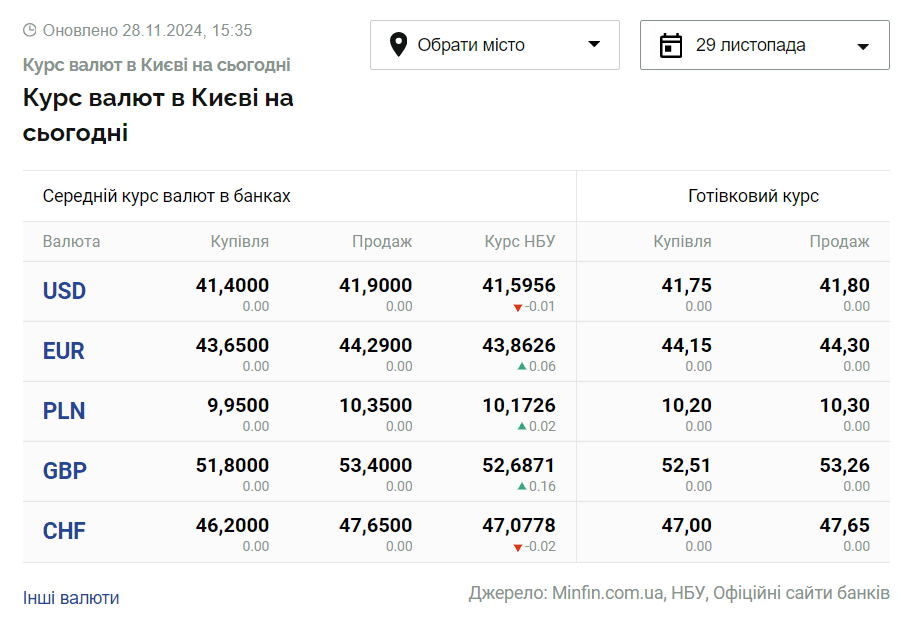This screenshot has width=912, height=633.
Task: Click GBP bank sell rate 53,4000
Action: pos(376,465)
